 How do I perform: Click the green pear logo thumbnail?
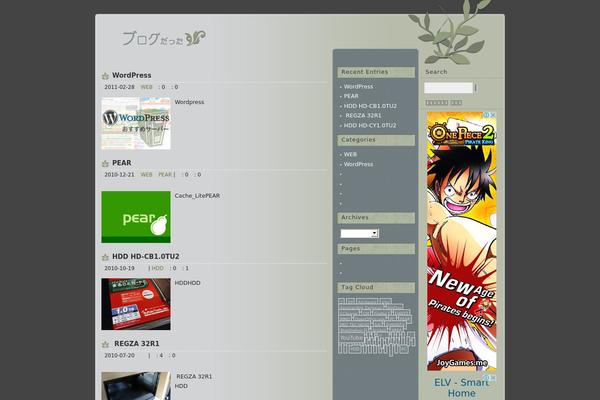point(136,217)
